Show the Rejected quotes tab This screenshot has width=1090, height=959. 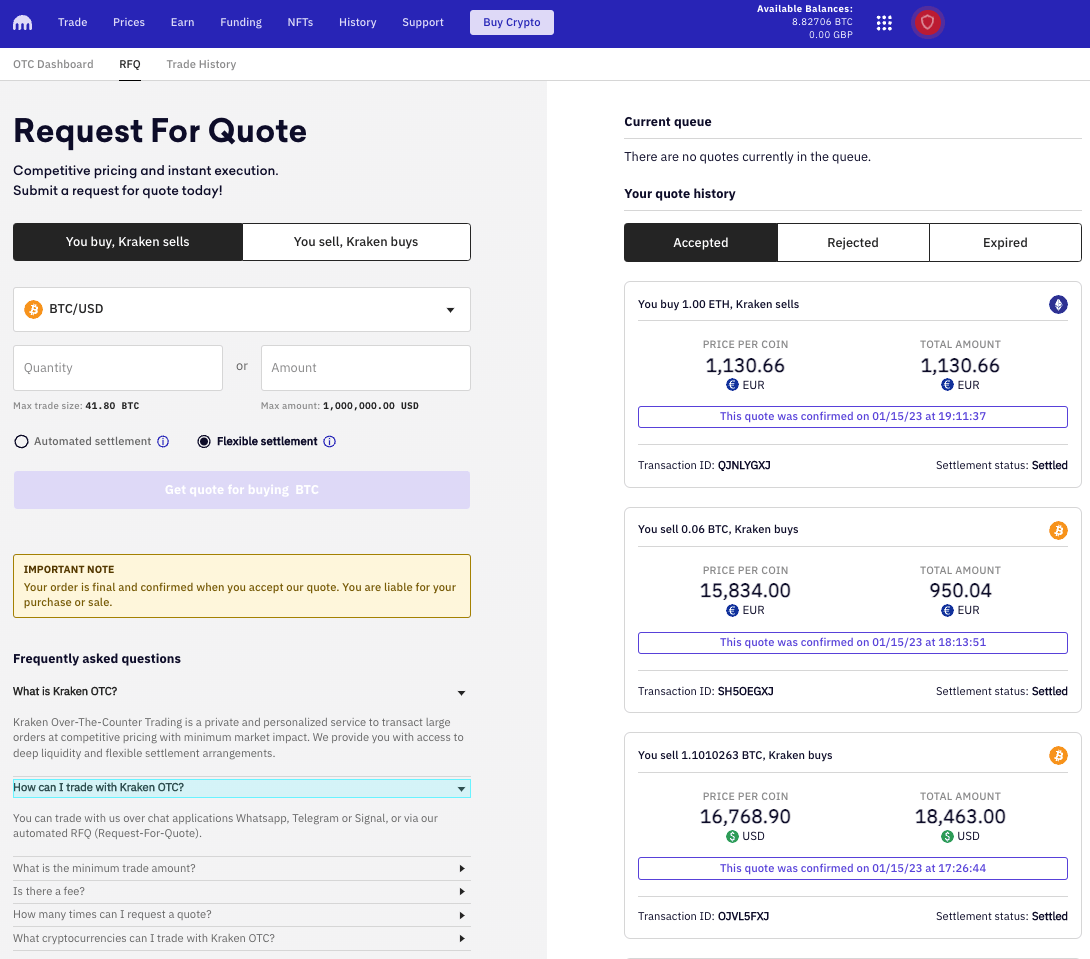pyautogui.click(x=852, y=243)
